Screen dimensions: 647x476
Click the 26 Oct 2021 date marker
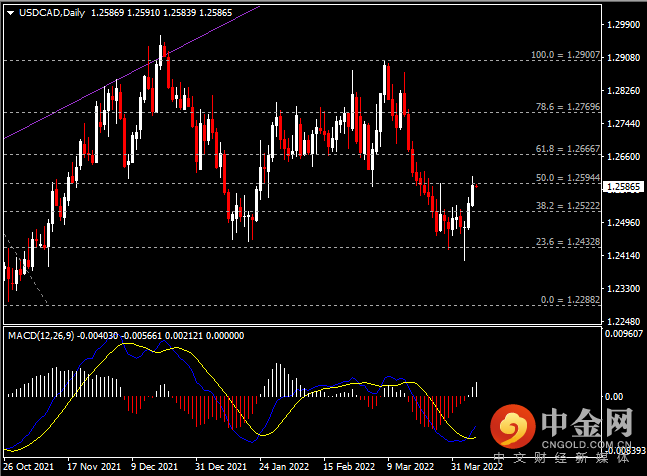coord(29,466)
